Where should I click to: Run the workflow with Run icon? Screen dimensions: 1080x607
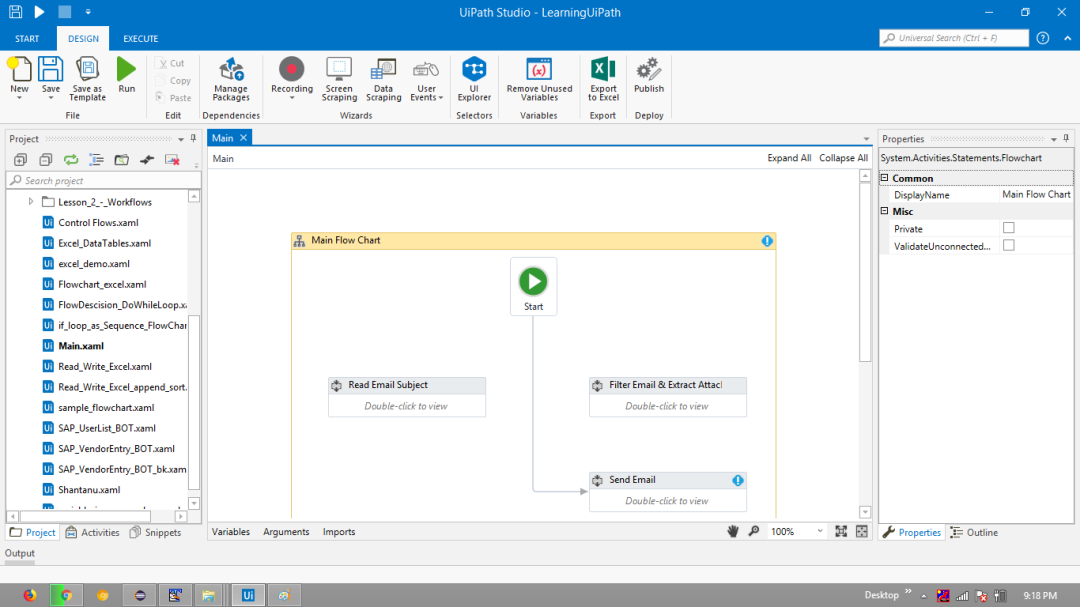click(x=126, y=70)
